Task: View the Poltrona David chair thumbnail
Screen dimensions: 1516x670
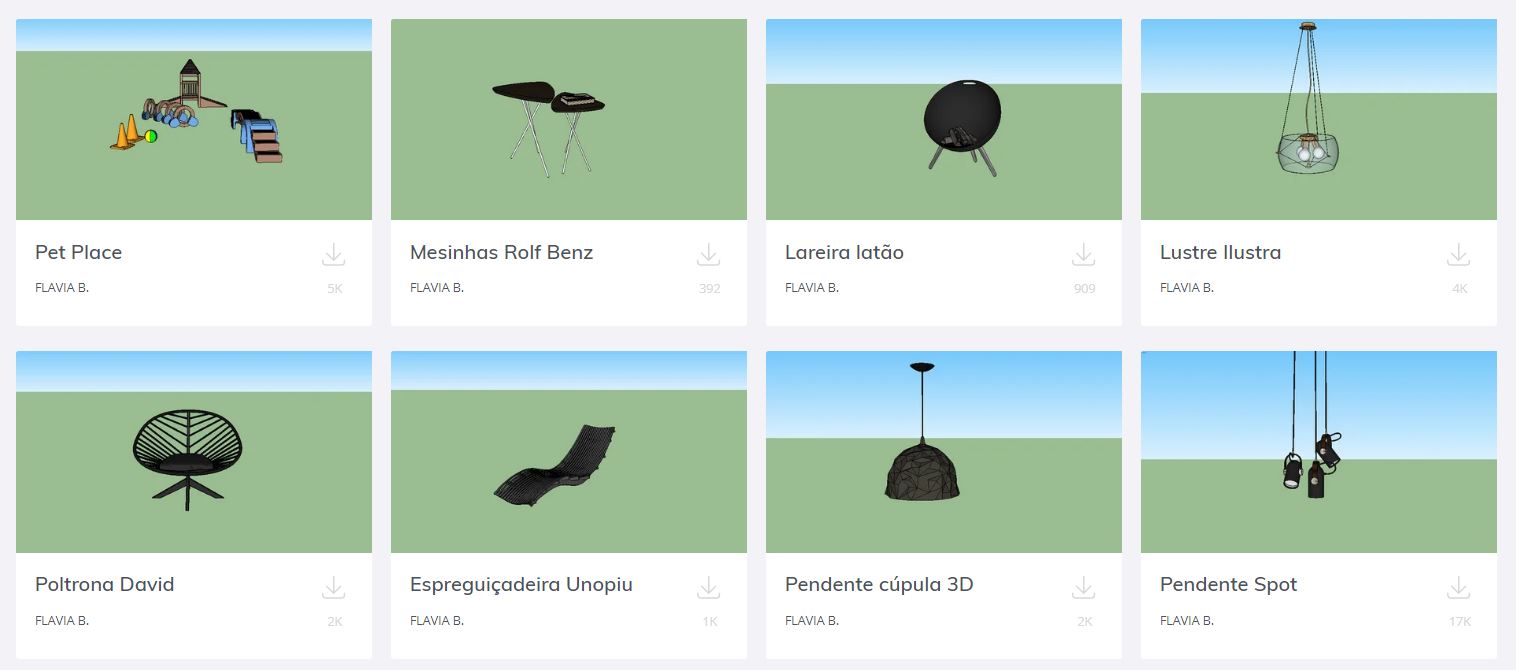Action: 194,452
